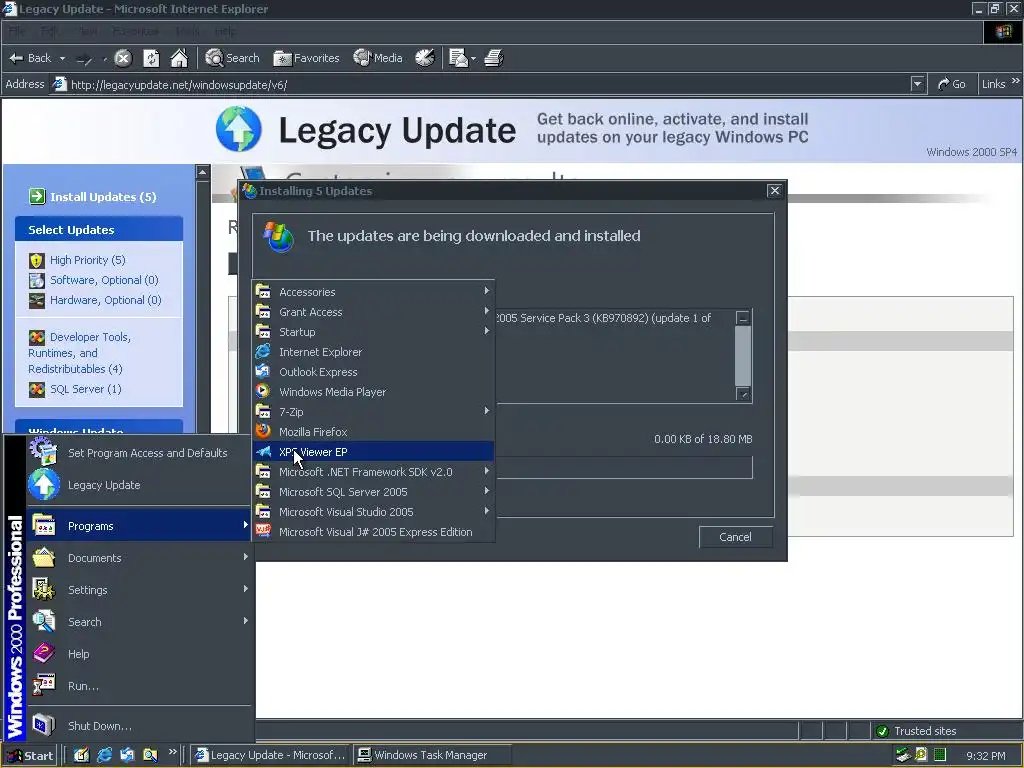This screenshot has height=768, width=1024.
Task: Expand Microsoft .NET Framework SDK v2.0 arrow
Action: pyautogui.click(x=487, y=471)
